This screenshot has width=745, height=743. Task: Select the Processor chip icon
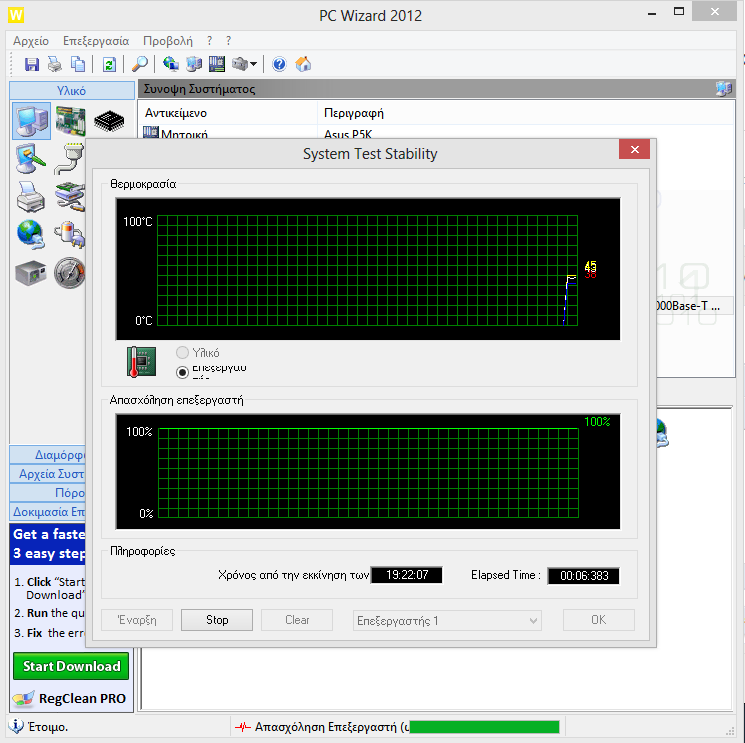coord(109,121)
